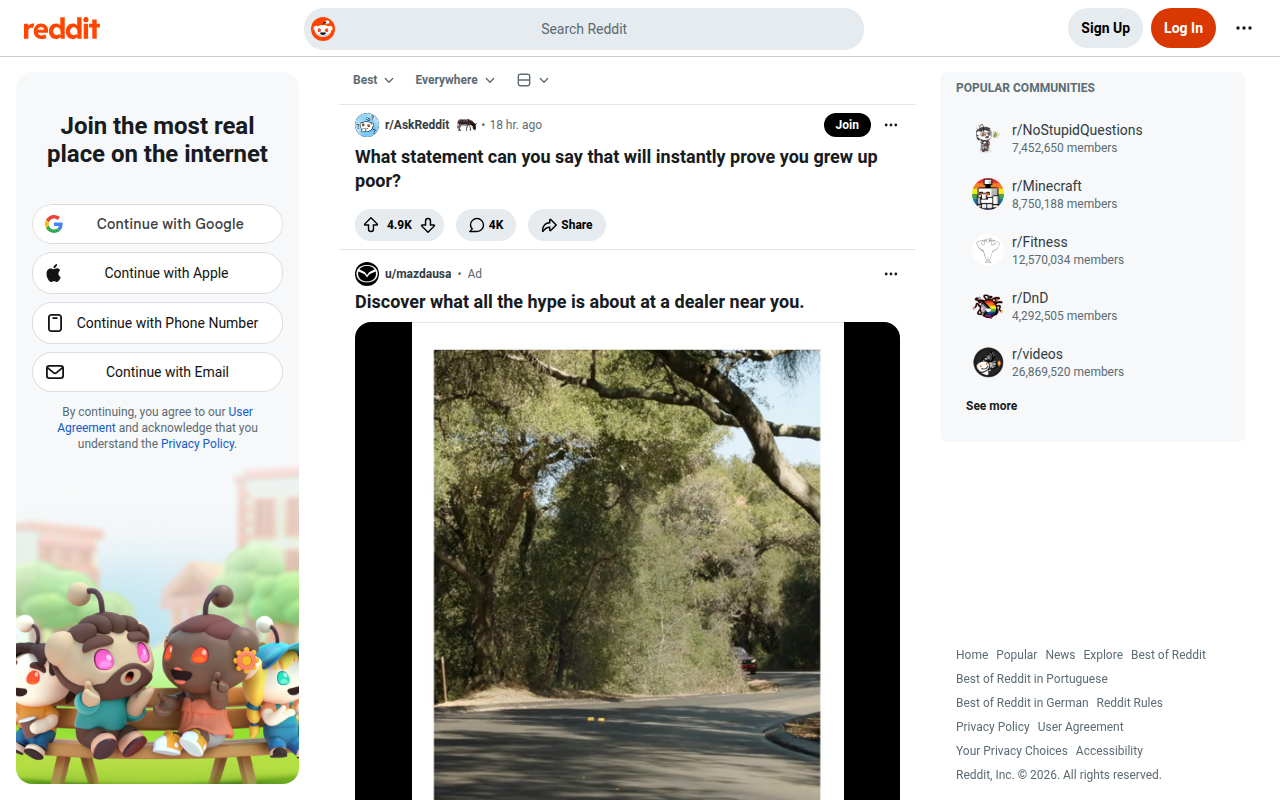This screenshot has width=1280, height=800.
Task: Open the News footer link
Action: tap(1060, 655)
